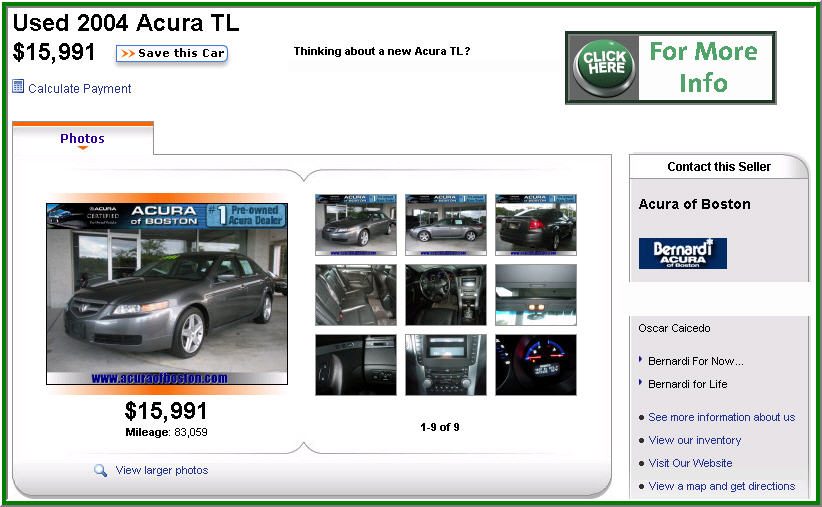Open View a map and get directions
Image resolution: width=822 pixels, height=507 pixels.
(721, 487)
